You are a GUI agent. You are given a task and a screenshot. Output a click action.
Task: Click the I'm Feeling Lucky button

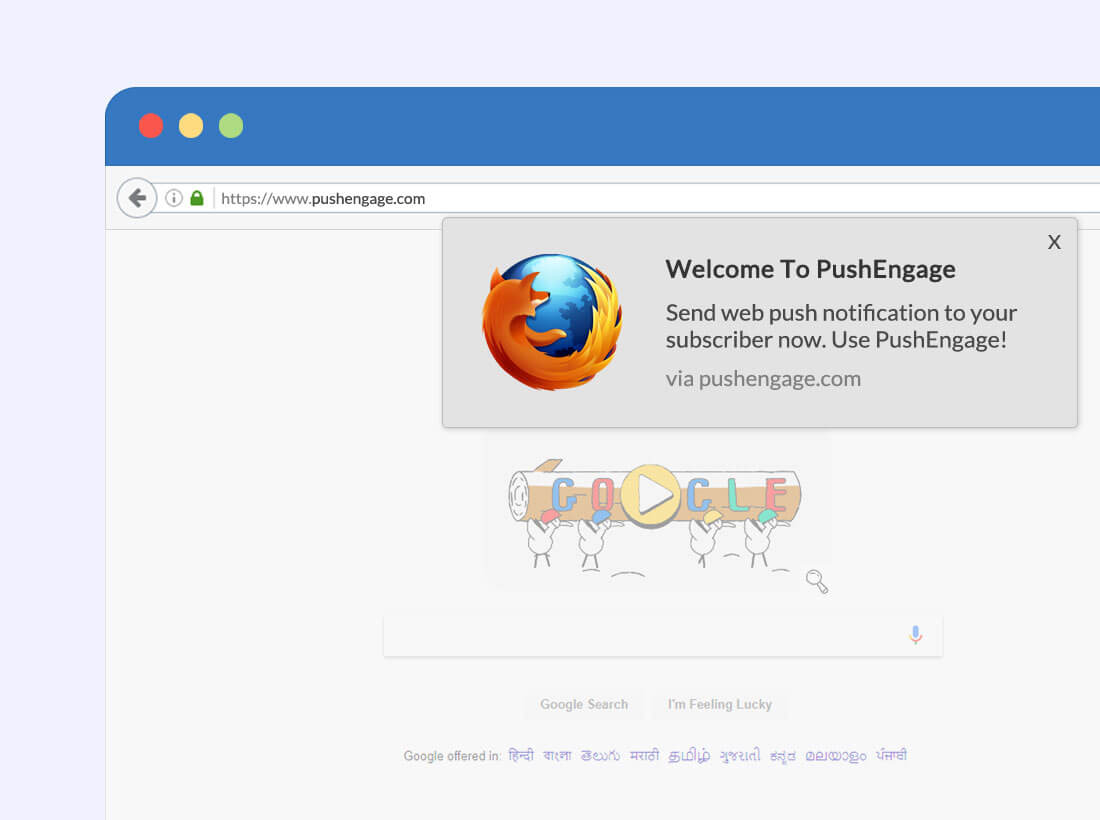point(720,704)
